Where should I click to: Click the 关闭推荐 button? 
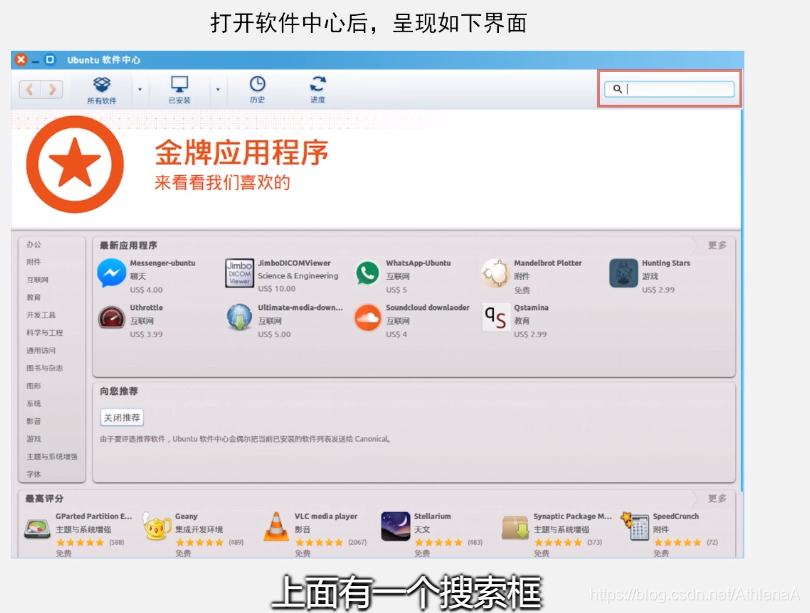[x=122, y=417]
